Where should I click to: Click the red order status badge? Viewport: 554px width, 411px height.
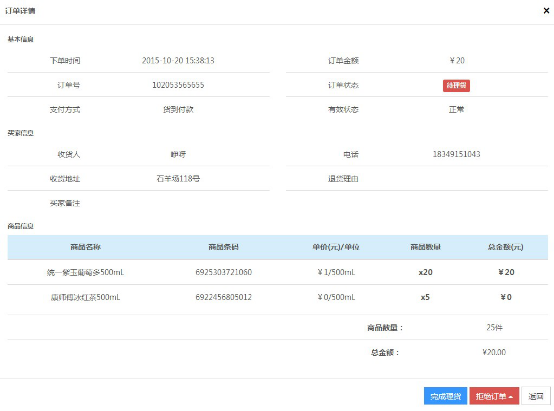pyautogui.click(x=456, y=85)
